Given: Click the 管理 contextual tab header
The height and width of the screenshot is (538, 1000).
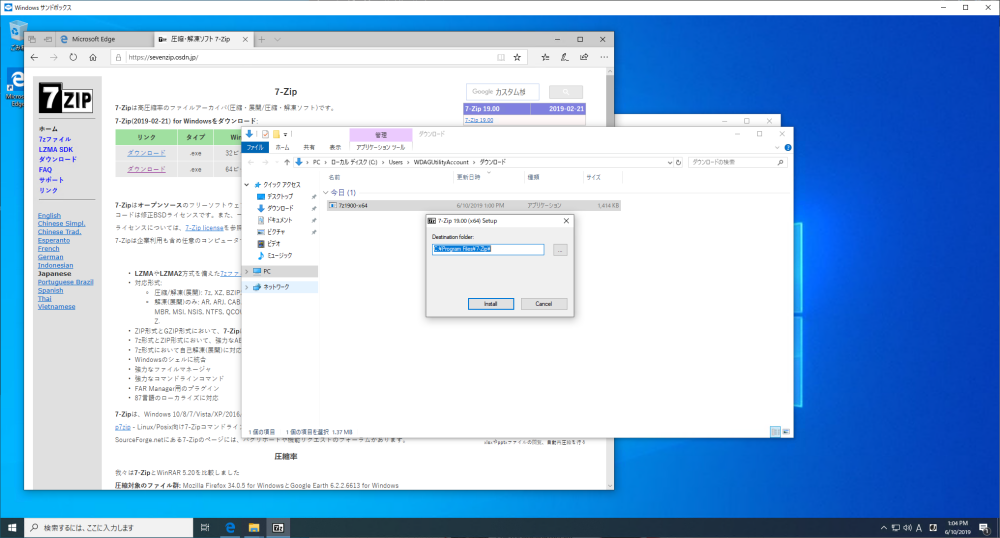Looking at the screenshot, I should (380, 134).
